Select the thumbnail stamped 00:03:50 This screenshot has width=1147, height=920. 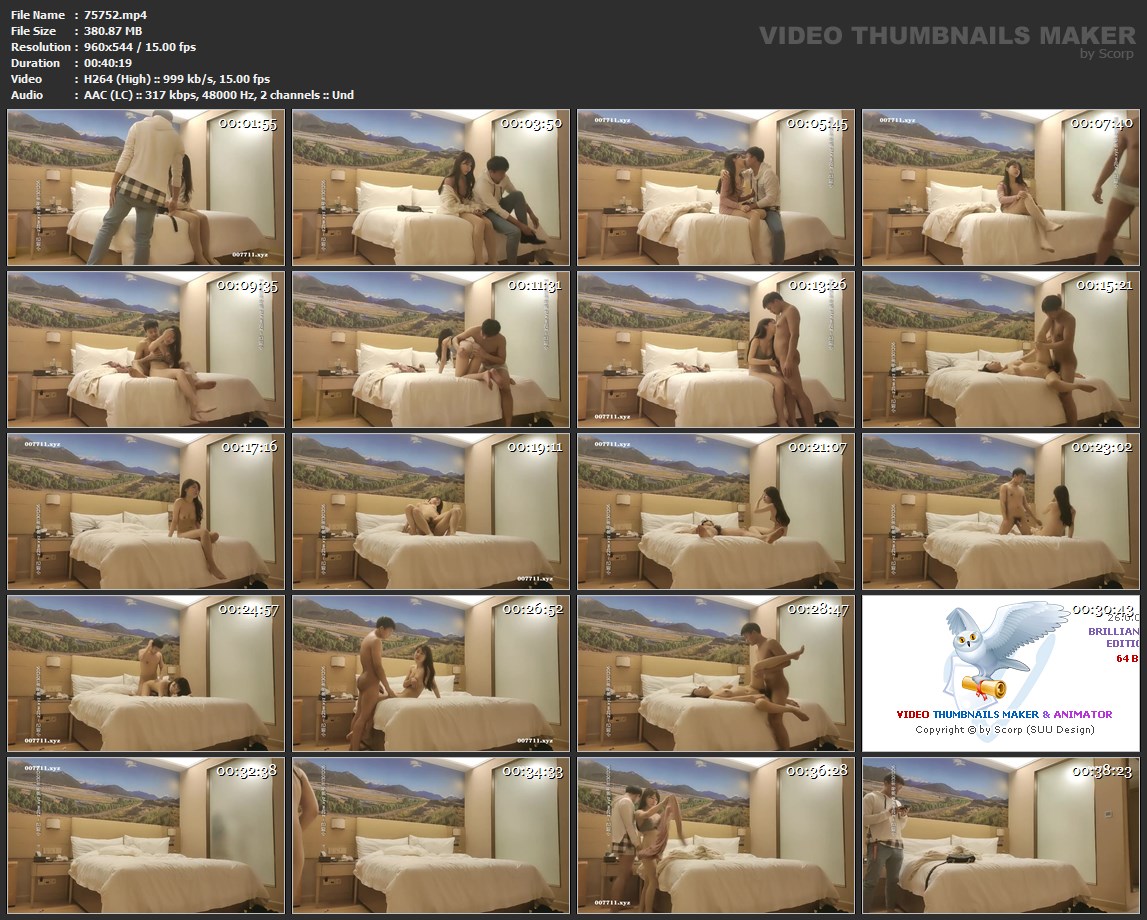431,187
